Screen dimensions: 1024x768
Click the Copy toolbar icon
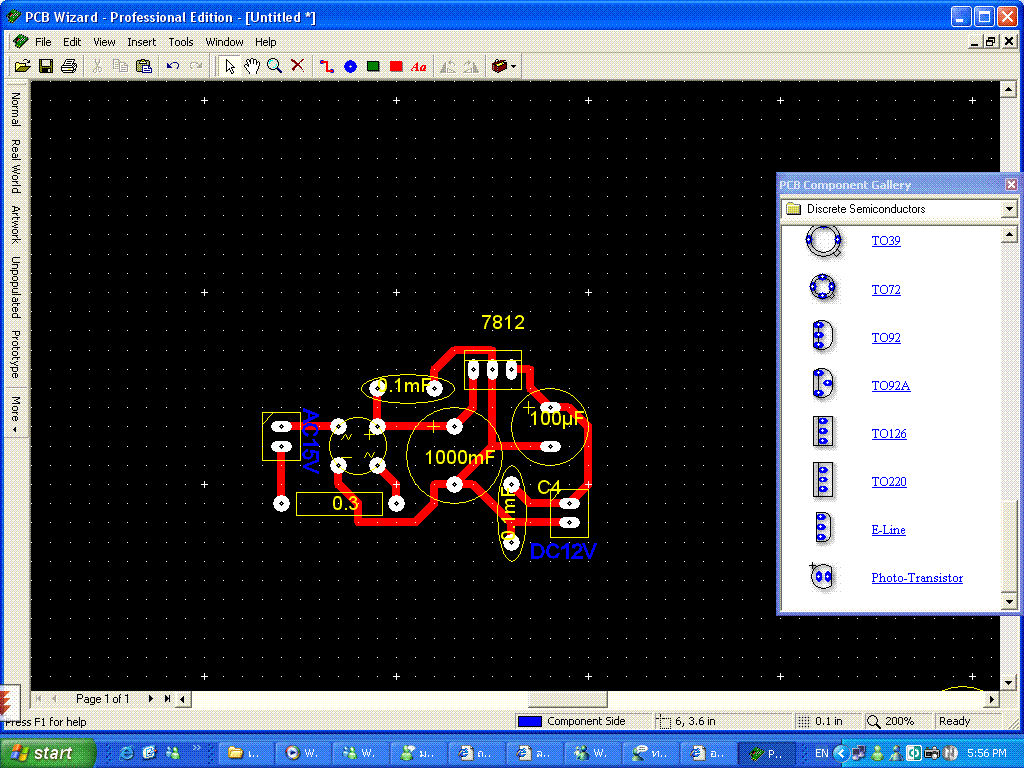pyautogui.click(x=120, y=66)
